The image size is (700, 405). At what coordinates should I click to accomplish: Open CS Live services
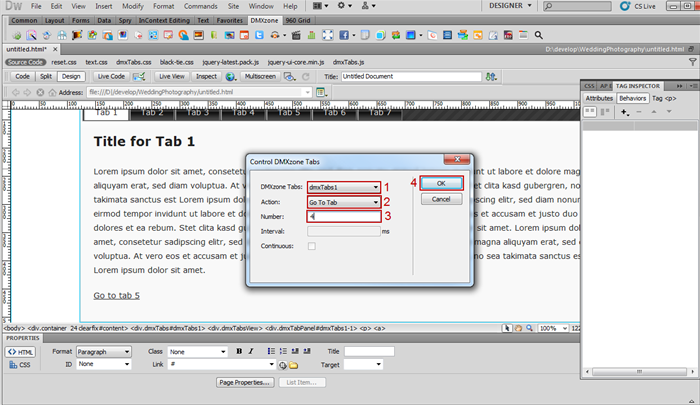pos(638,6)
